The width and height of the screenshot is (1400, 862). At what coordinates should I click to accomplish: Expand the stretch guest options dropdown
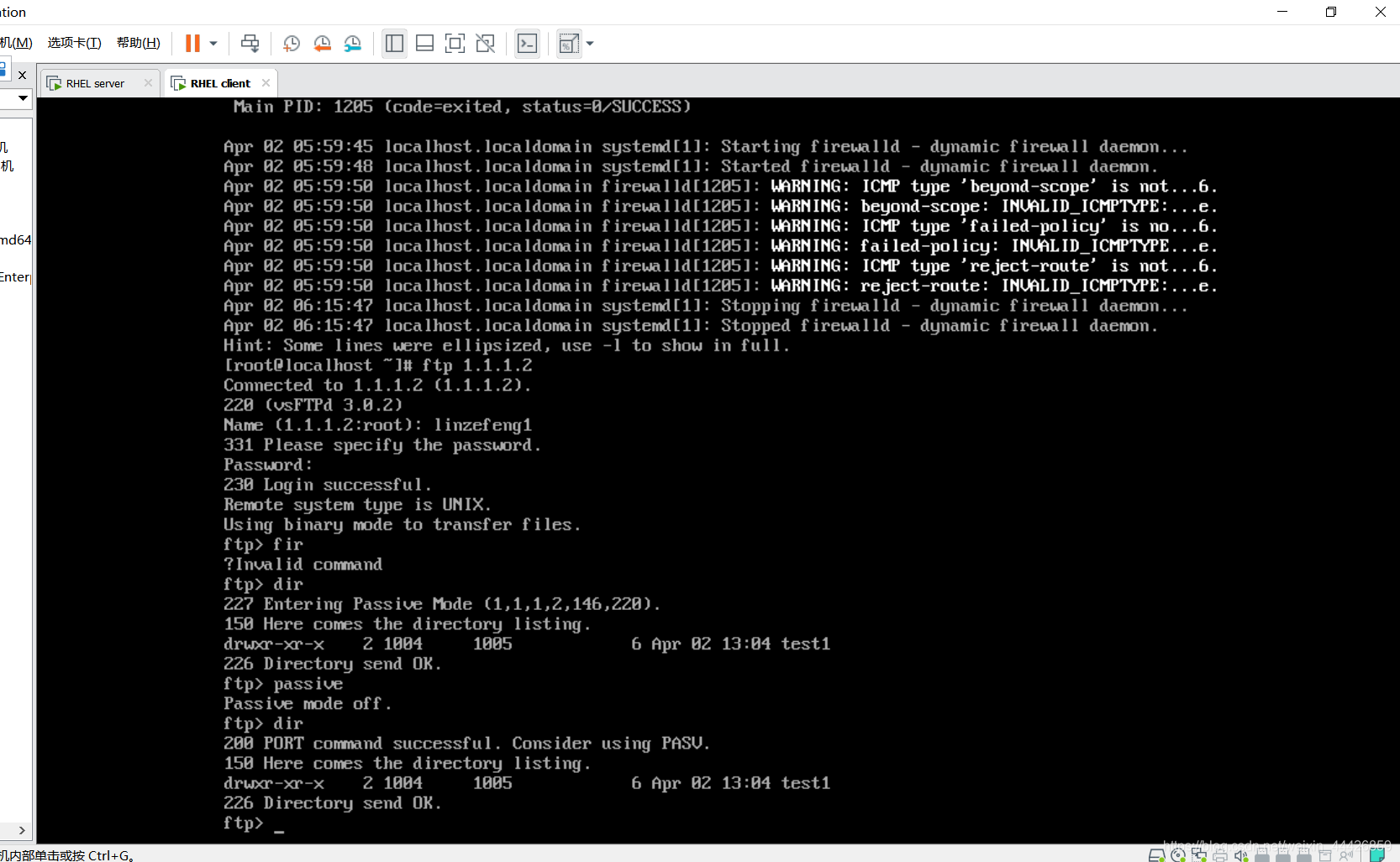(590, 44)
